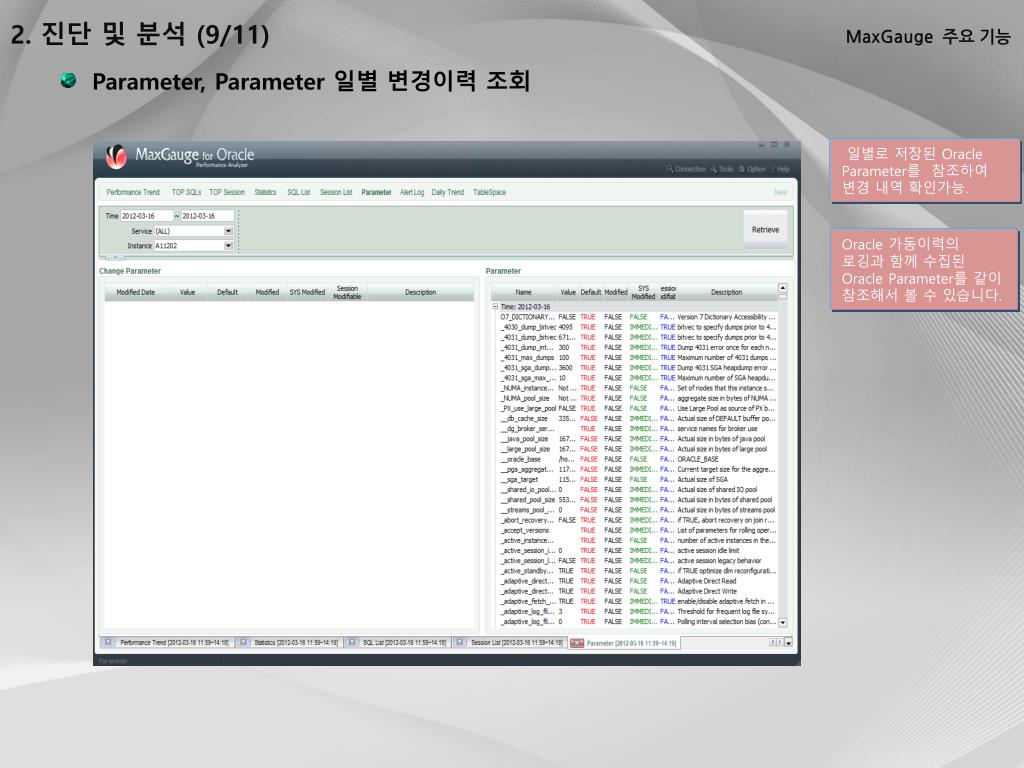Viewport: 1024px width, 768px height.
Task: Click description 'Actual size of SGA'
Action: tap(702, 479)
